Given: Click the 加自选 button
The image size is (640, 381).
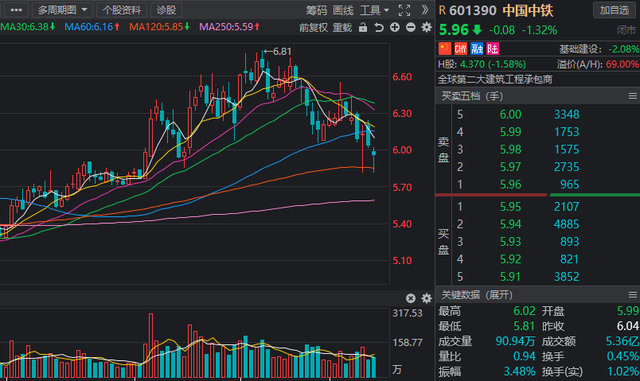Looking at the screenshot, I should coord(614,10).
